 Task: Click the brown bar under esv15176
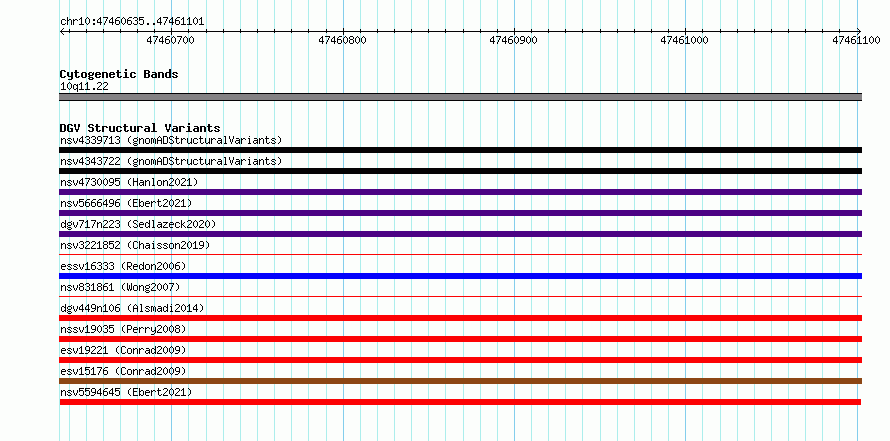pyautogui.click(x=460, y=381)
